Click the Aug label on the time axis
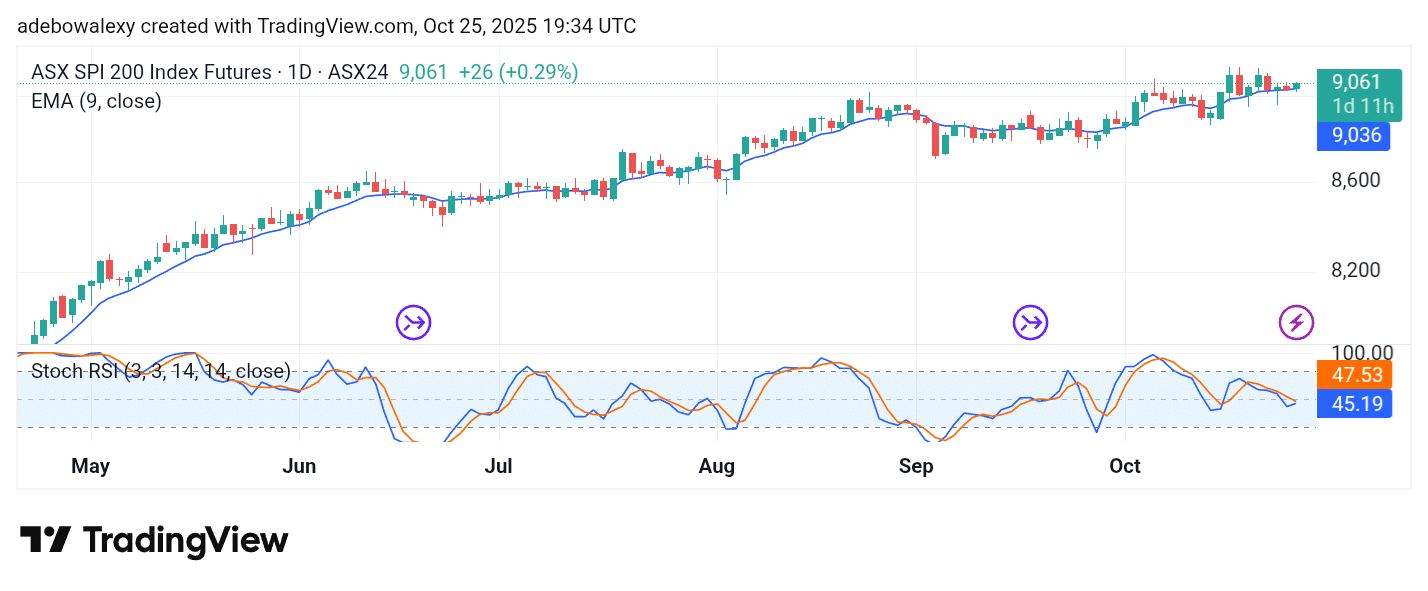Viewport: 1428px width, 591px height. [x=717, y=466]
